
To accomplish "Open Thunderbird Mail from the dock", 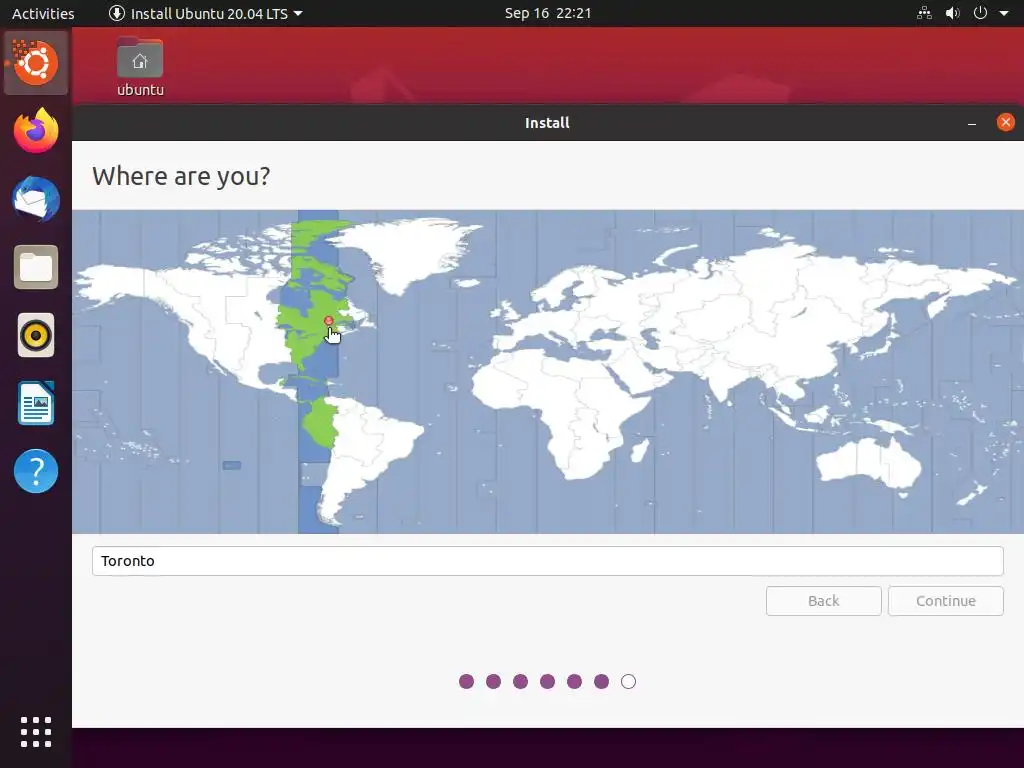I will [36, 199].
